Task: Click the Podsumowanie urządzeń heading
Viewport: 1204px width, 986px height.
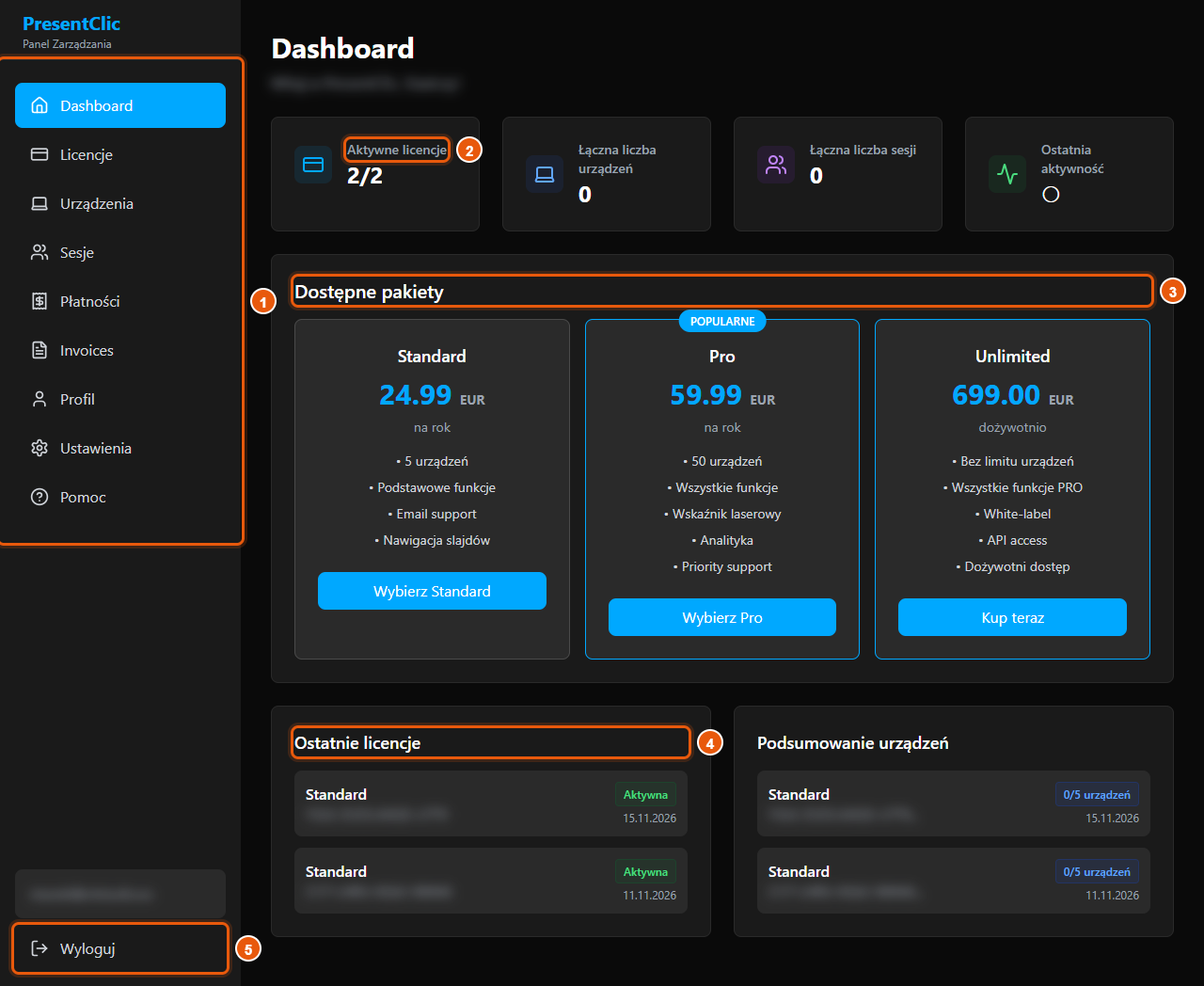Action: tap(852, 743)
